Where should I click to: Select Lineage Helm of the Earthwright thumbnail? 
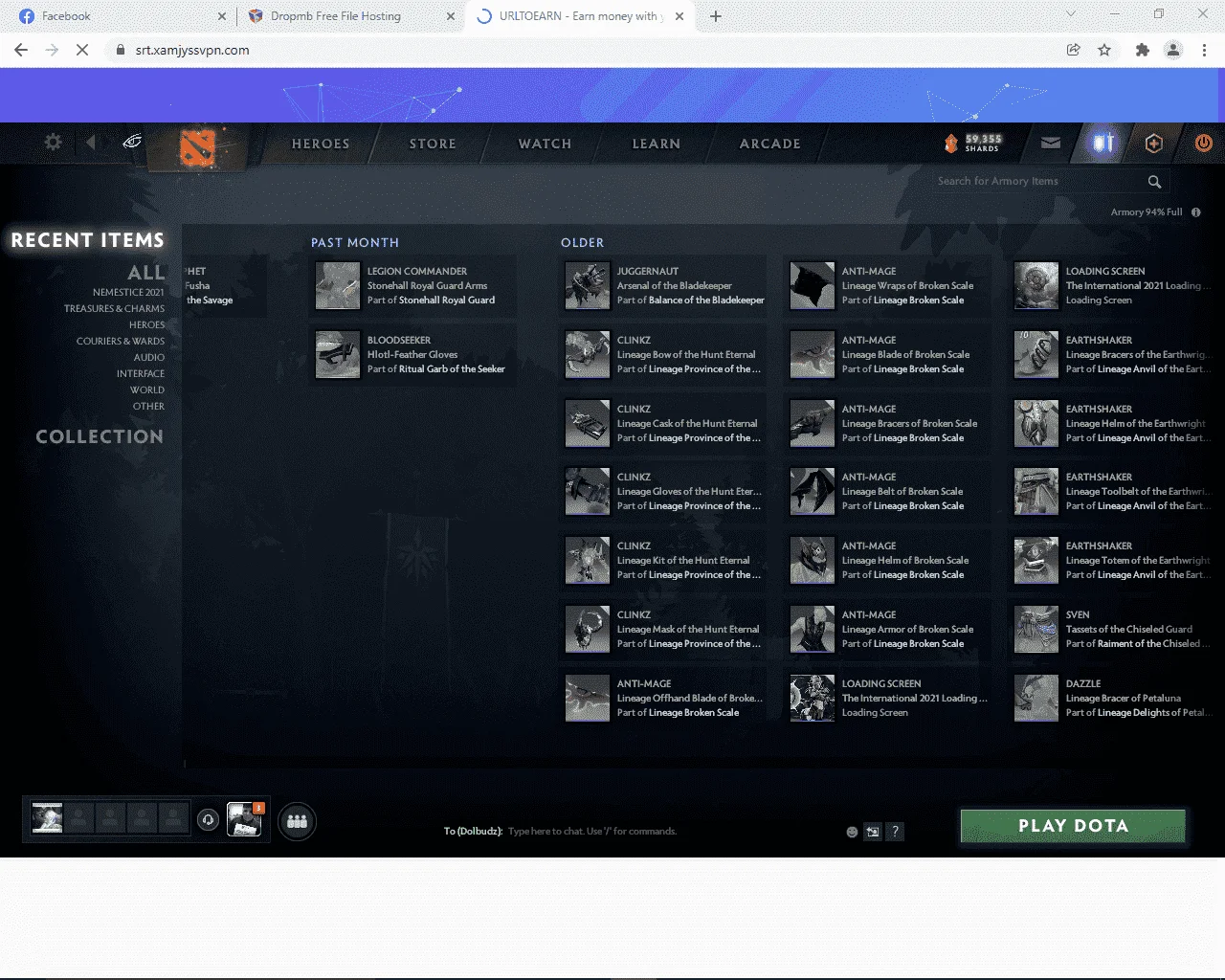1036,424
